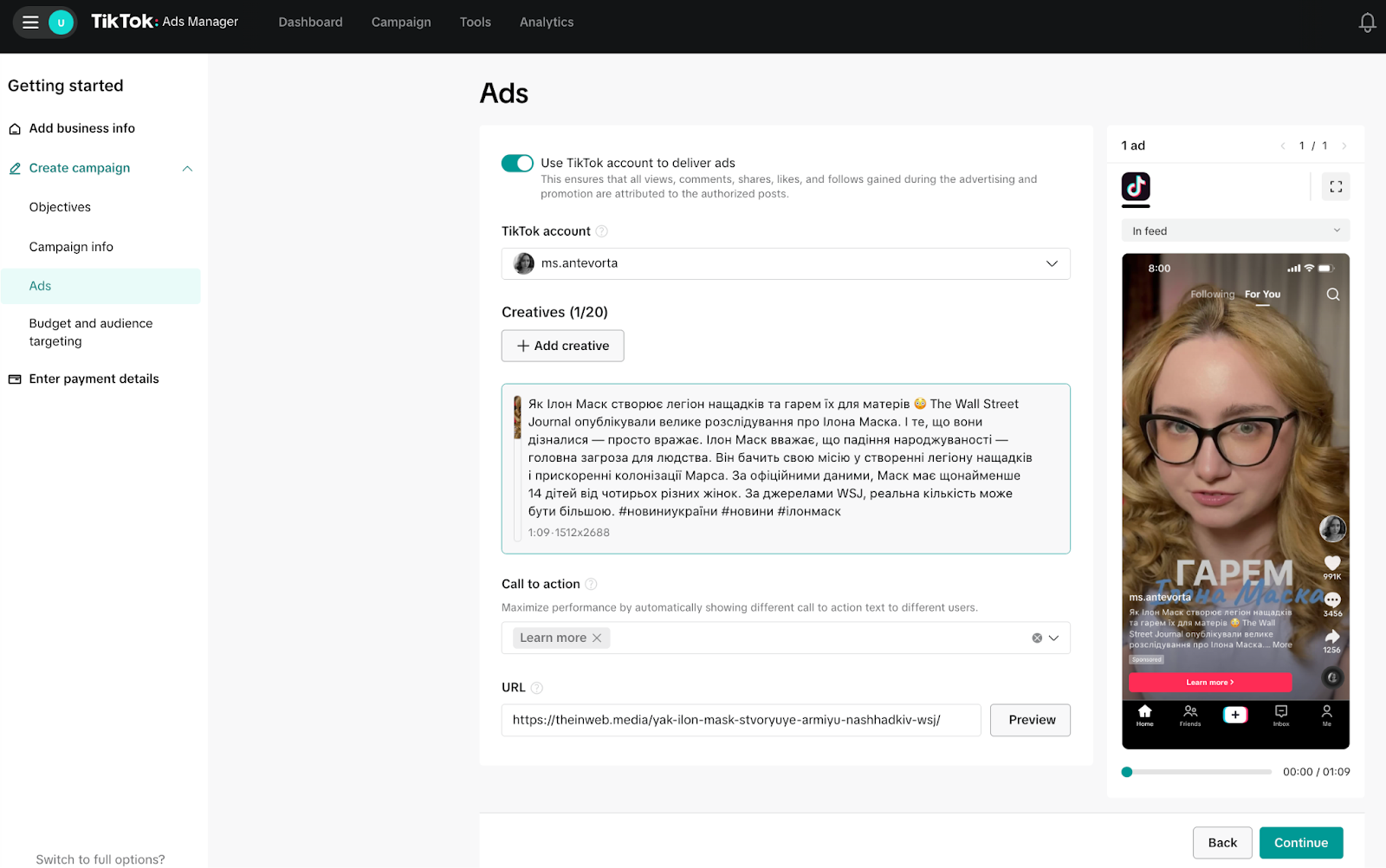Screen dimensions: 1386x868
Task: Click the creative caption text box
Action: [786, 469]
